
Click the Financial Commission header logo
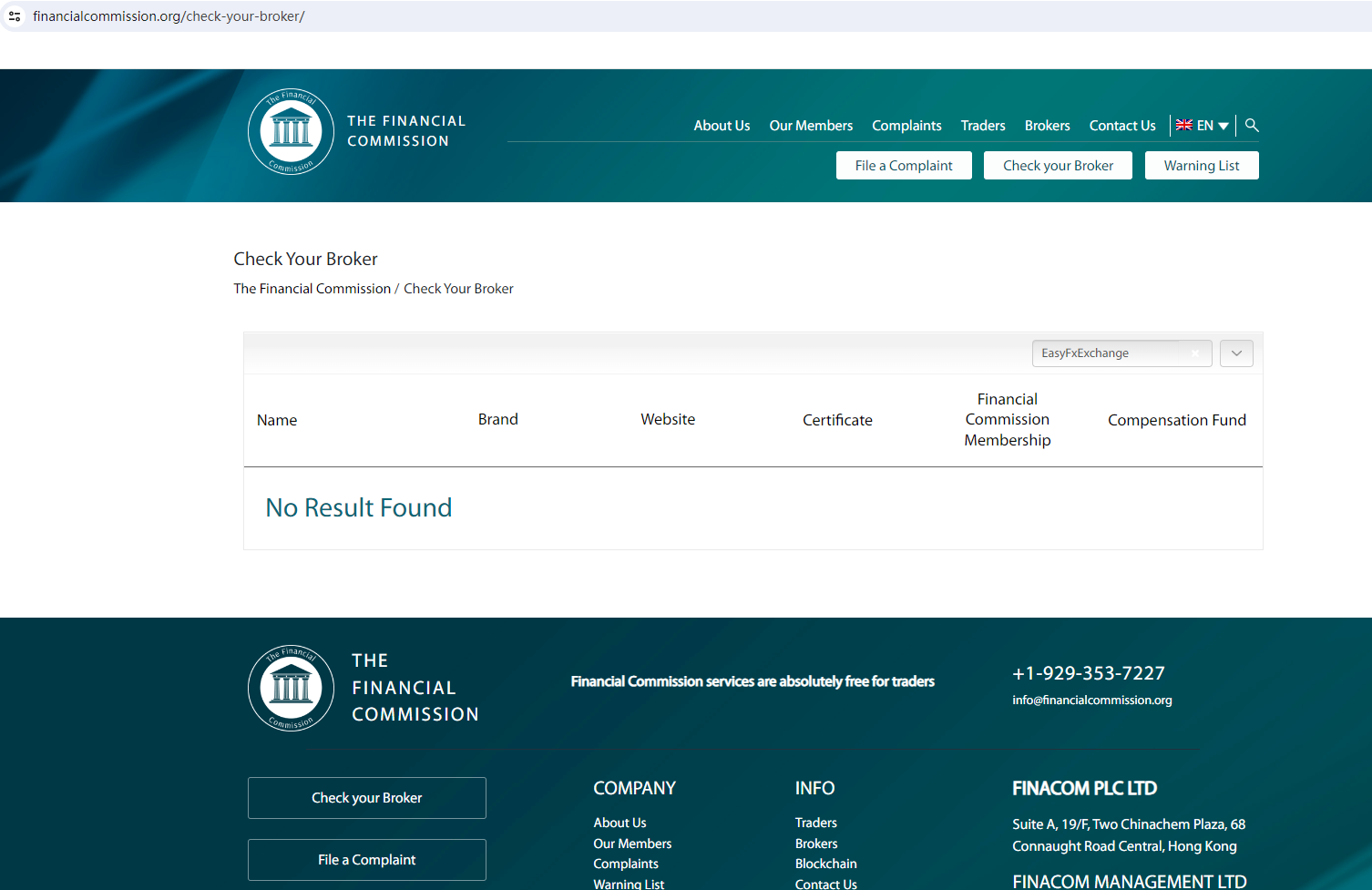pos(291,131)
